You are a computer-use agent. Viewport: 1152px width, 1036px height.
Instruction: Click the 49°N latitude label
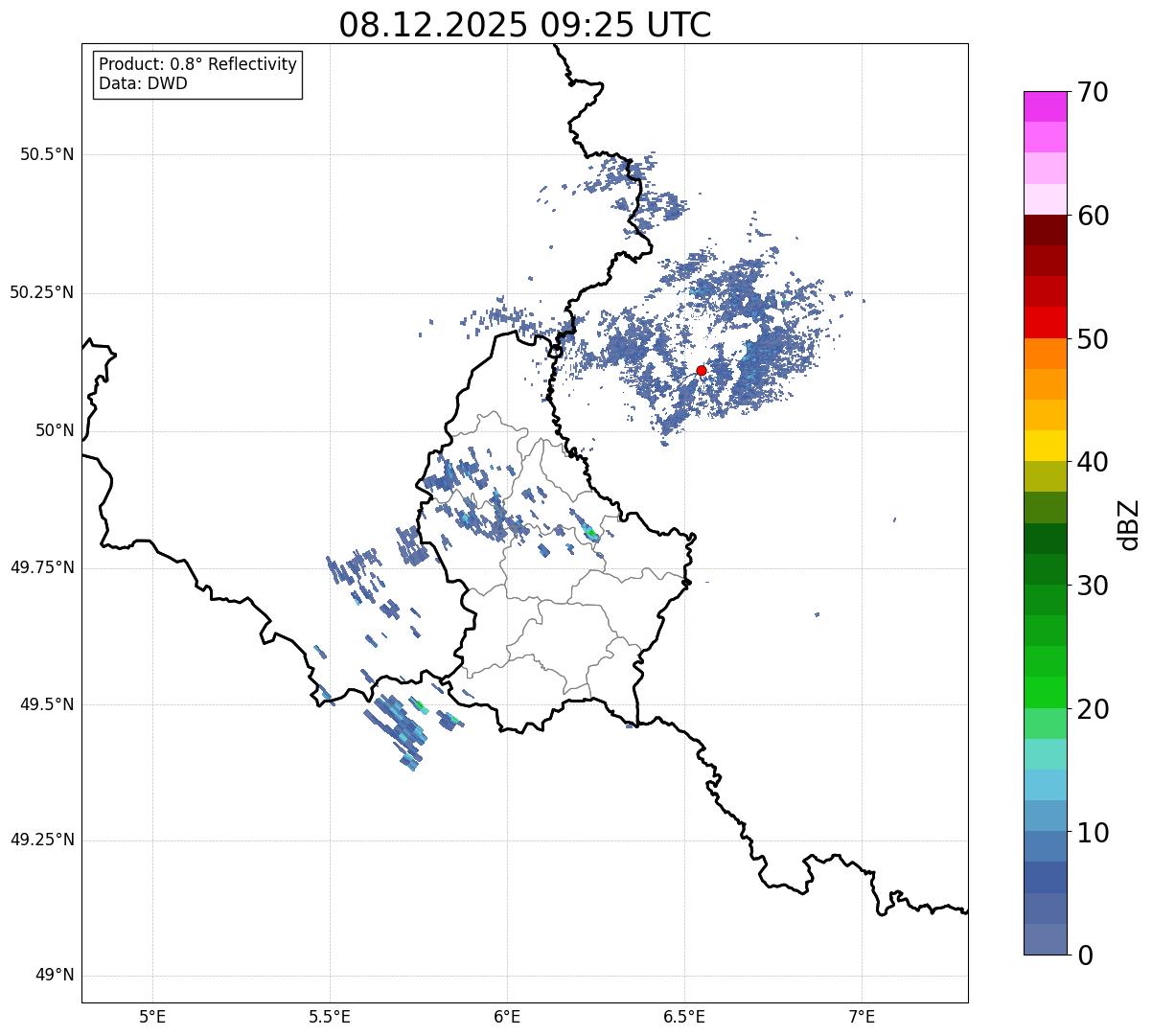[56, 976]
